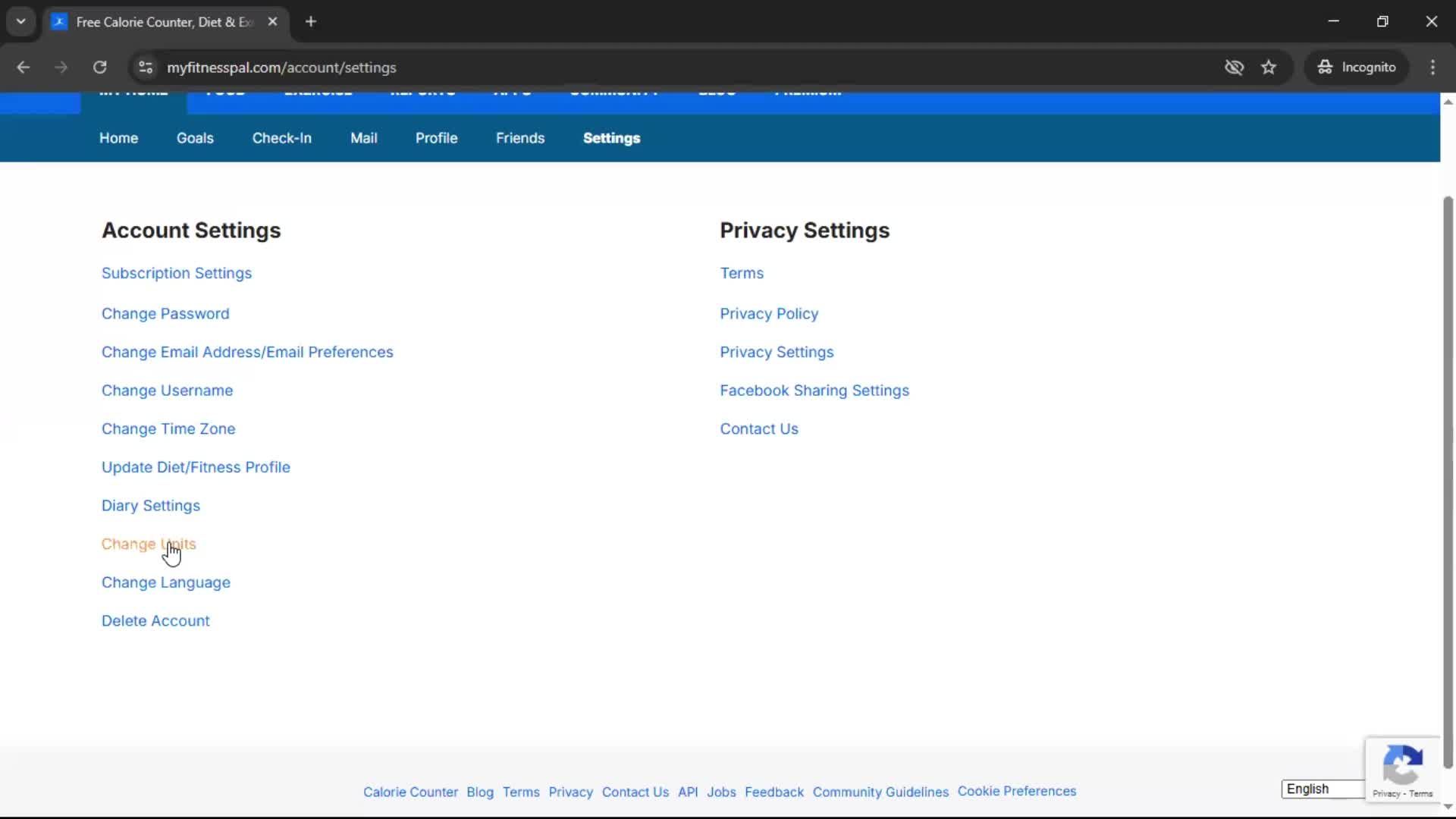Open the Home sub-navigation tab
Screen dimensions: 1456x819
point(118,138)
